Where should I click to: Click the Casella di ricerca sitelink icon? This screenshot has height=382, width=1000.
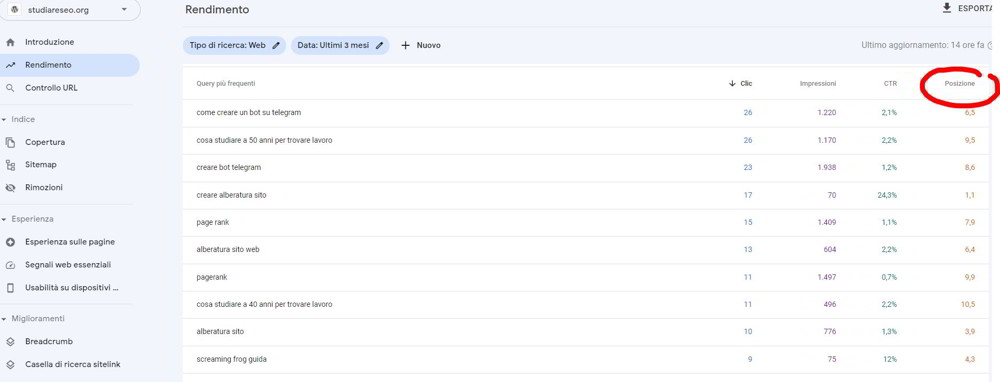coord(10,365)
